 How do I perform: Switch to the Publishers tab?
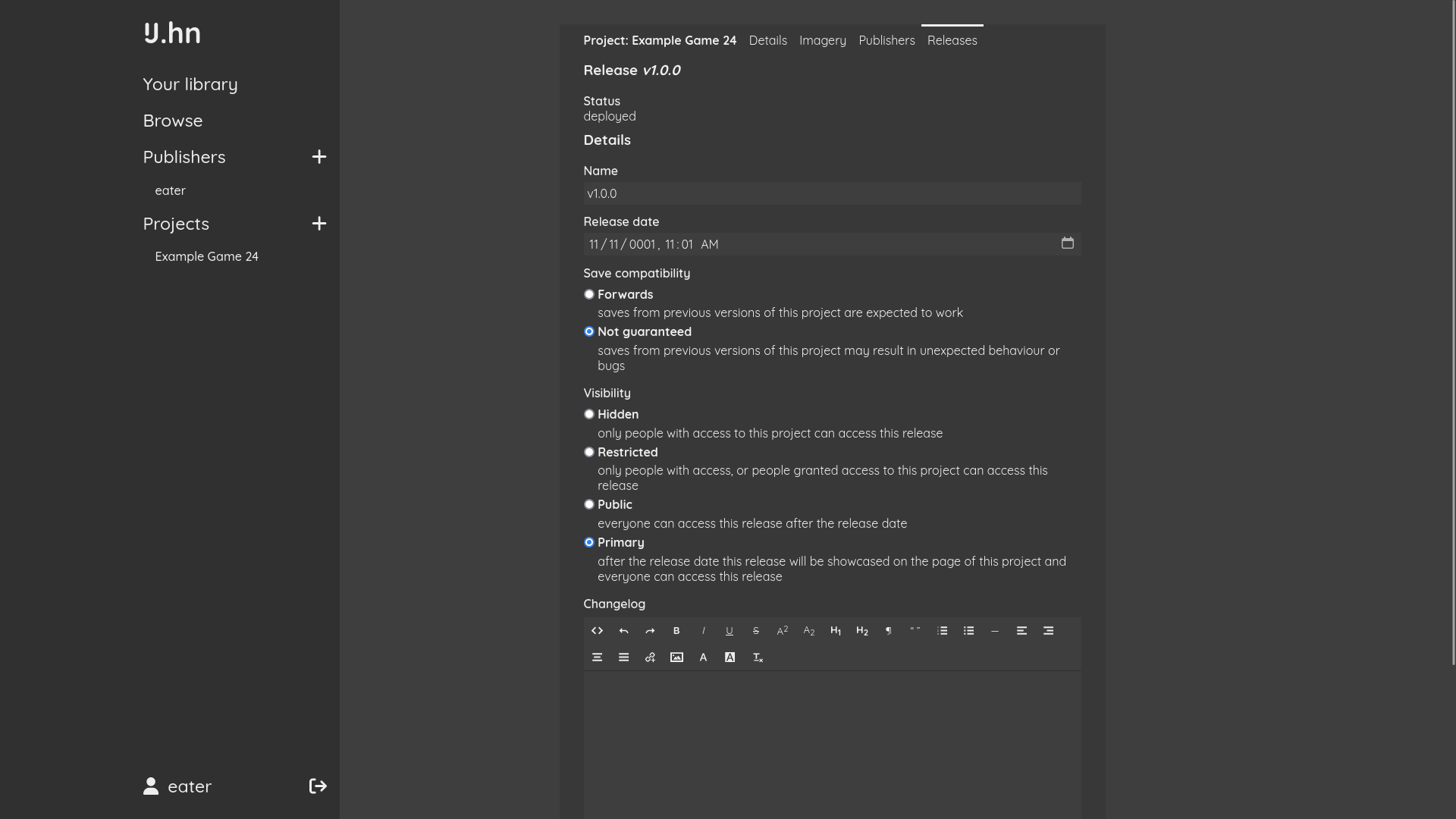click(886, 40)
